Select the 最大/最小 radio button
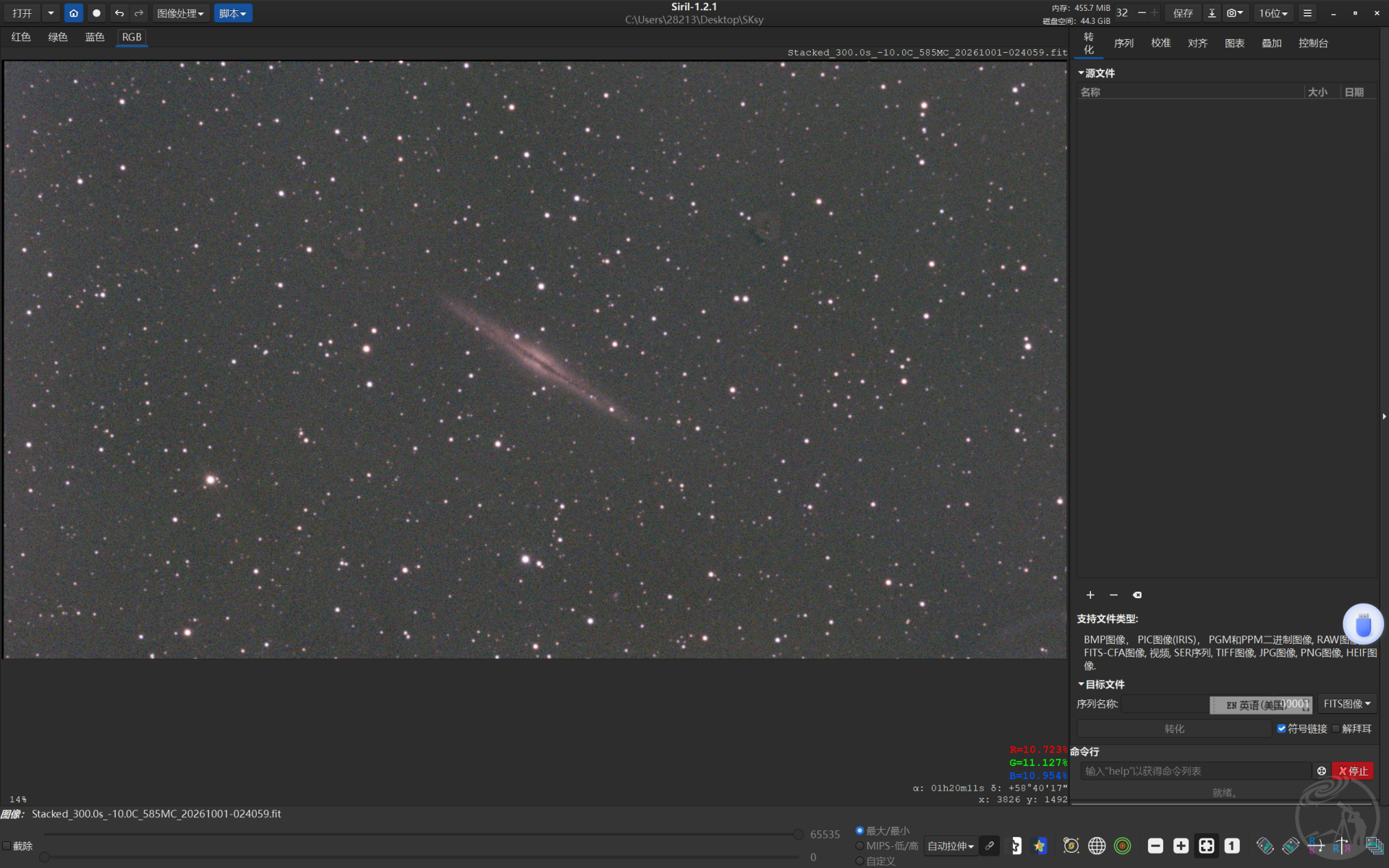Viewport: 1389px width, 868px height. click(x=859, y=830)
